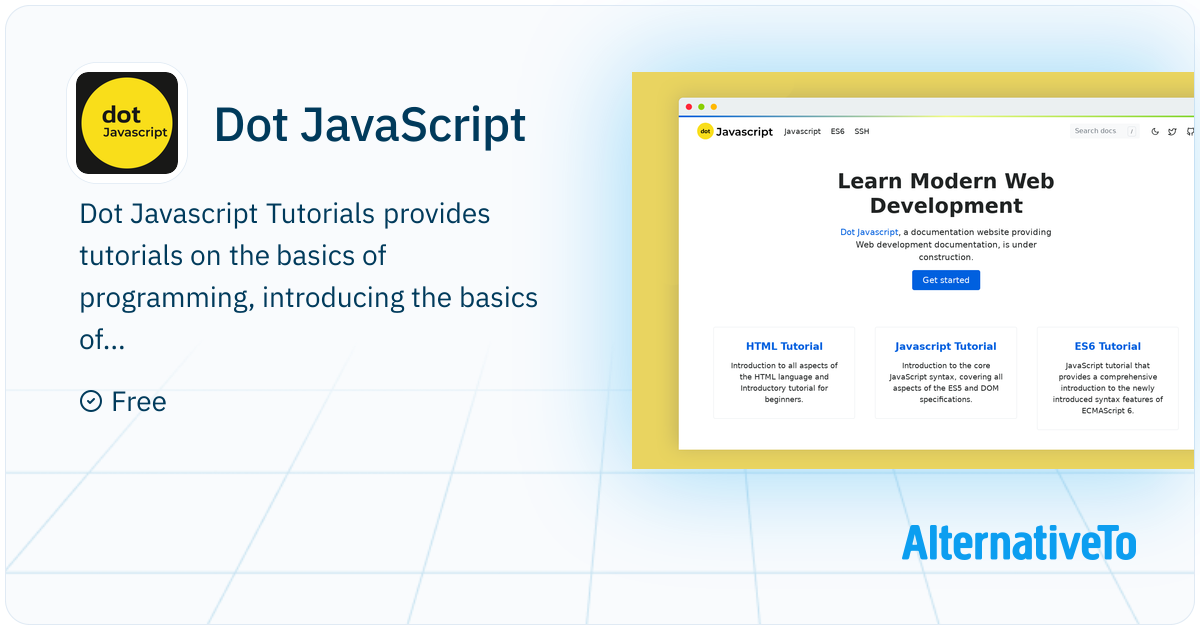
Task: Open the HTML Tutorial card link
Action: click(x=784, y=346)
